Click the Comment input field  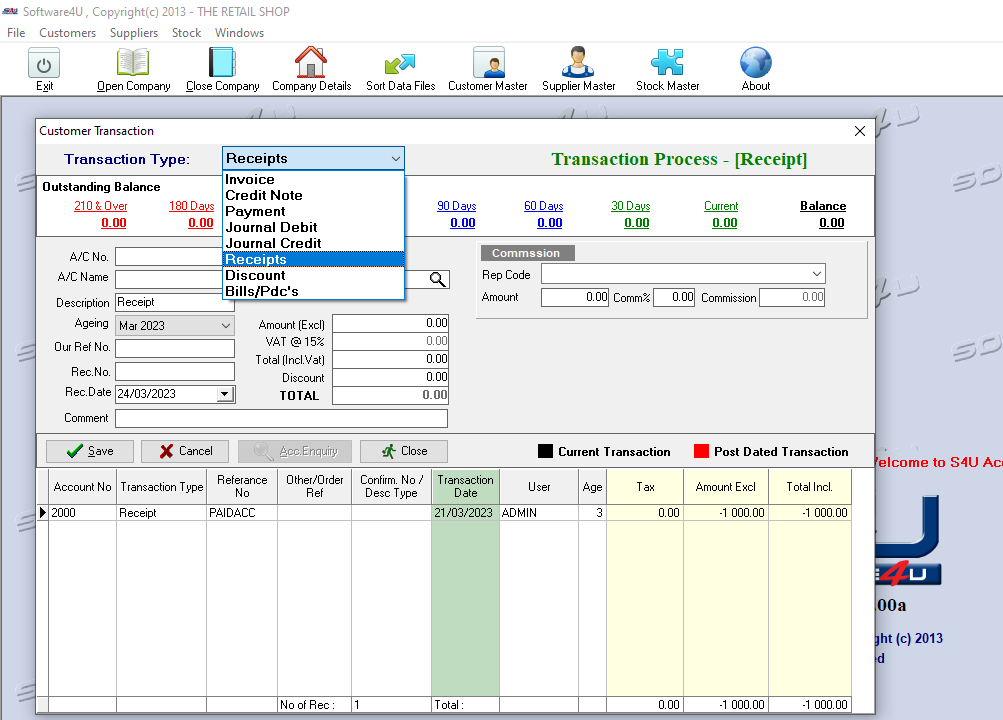coord(281,418)
